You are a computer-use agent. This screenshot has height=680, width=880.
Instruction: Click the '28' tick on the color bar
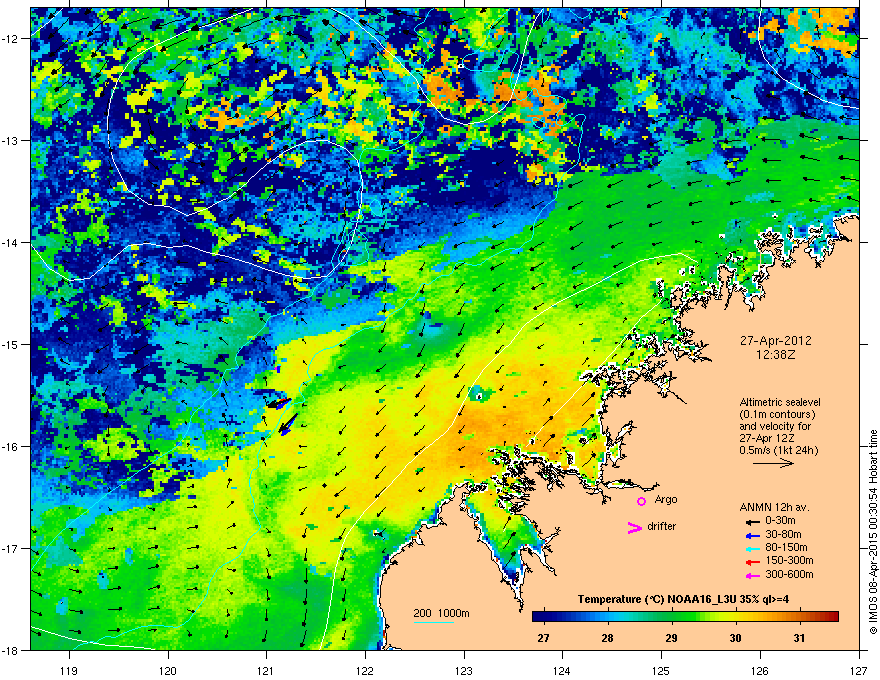click(607, 638)
